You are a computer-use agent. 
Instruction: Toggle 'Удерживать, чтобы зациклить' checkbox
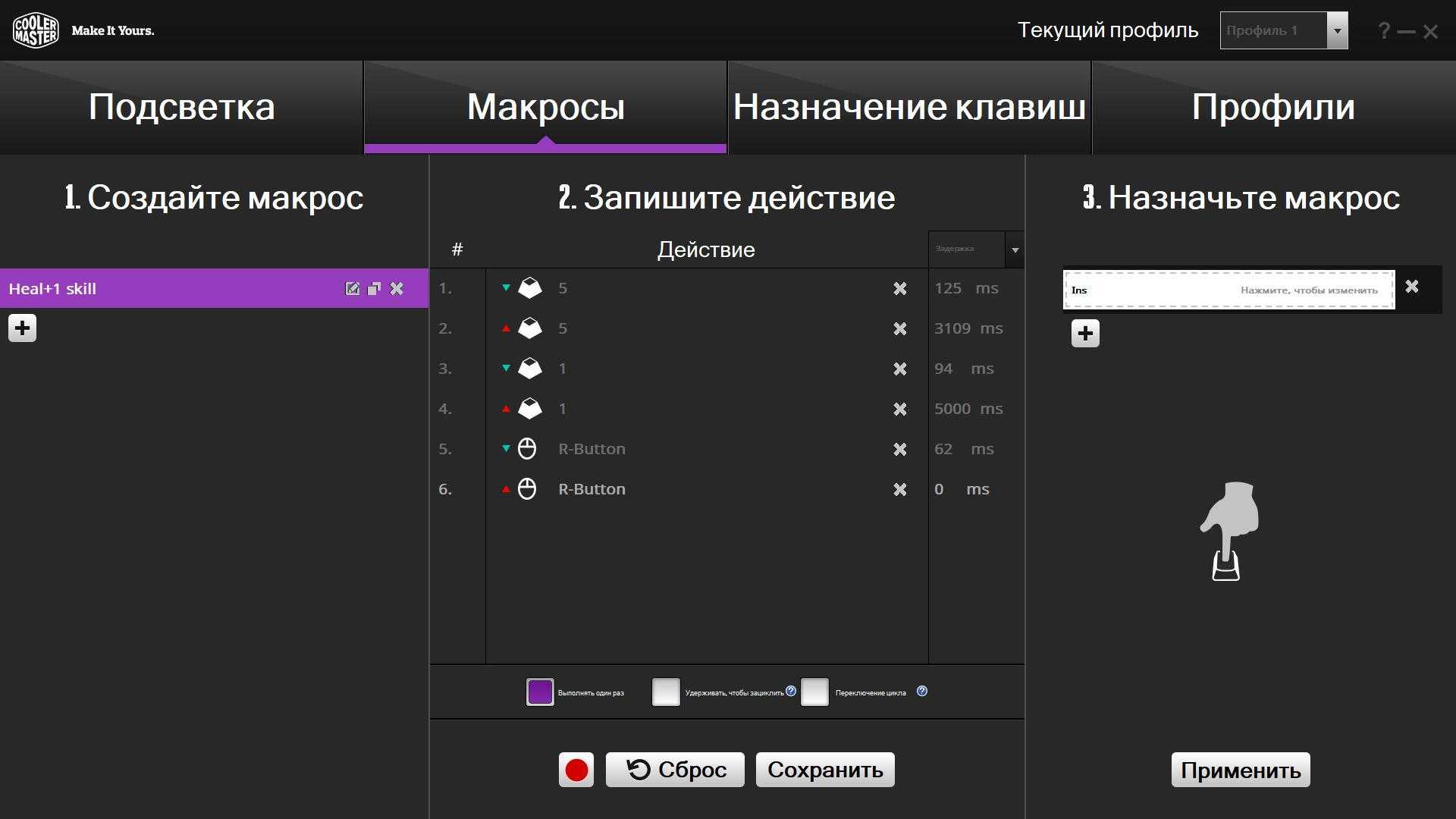(666, 692)
